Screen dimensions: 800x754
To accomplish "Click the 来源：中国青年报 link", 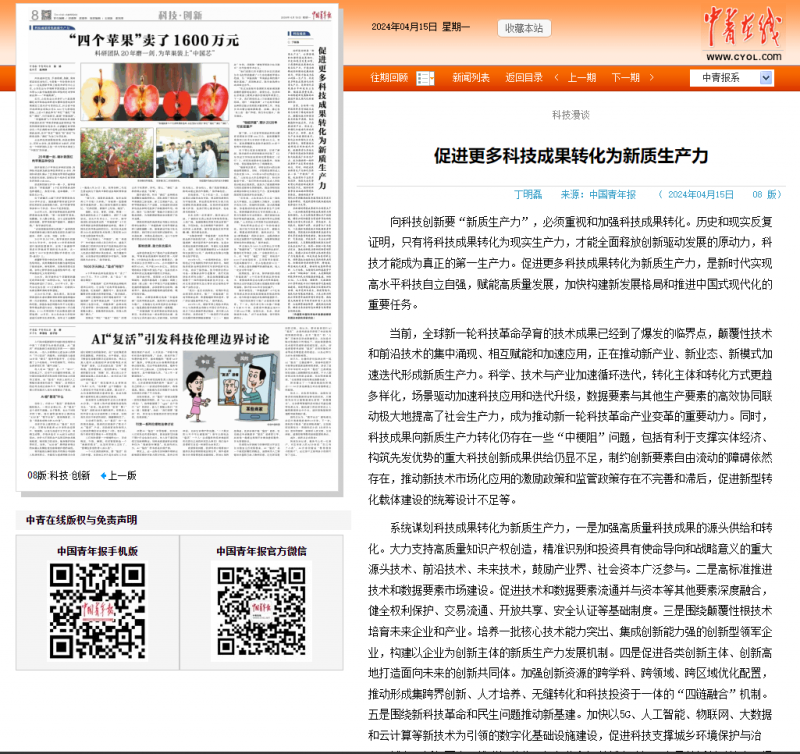I will [598, 194].
